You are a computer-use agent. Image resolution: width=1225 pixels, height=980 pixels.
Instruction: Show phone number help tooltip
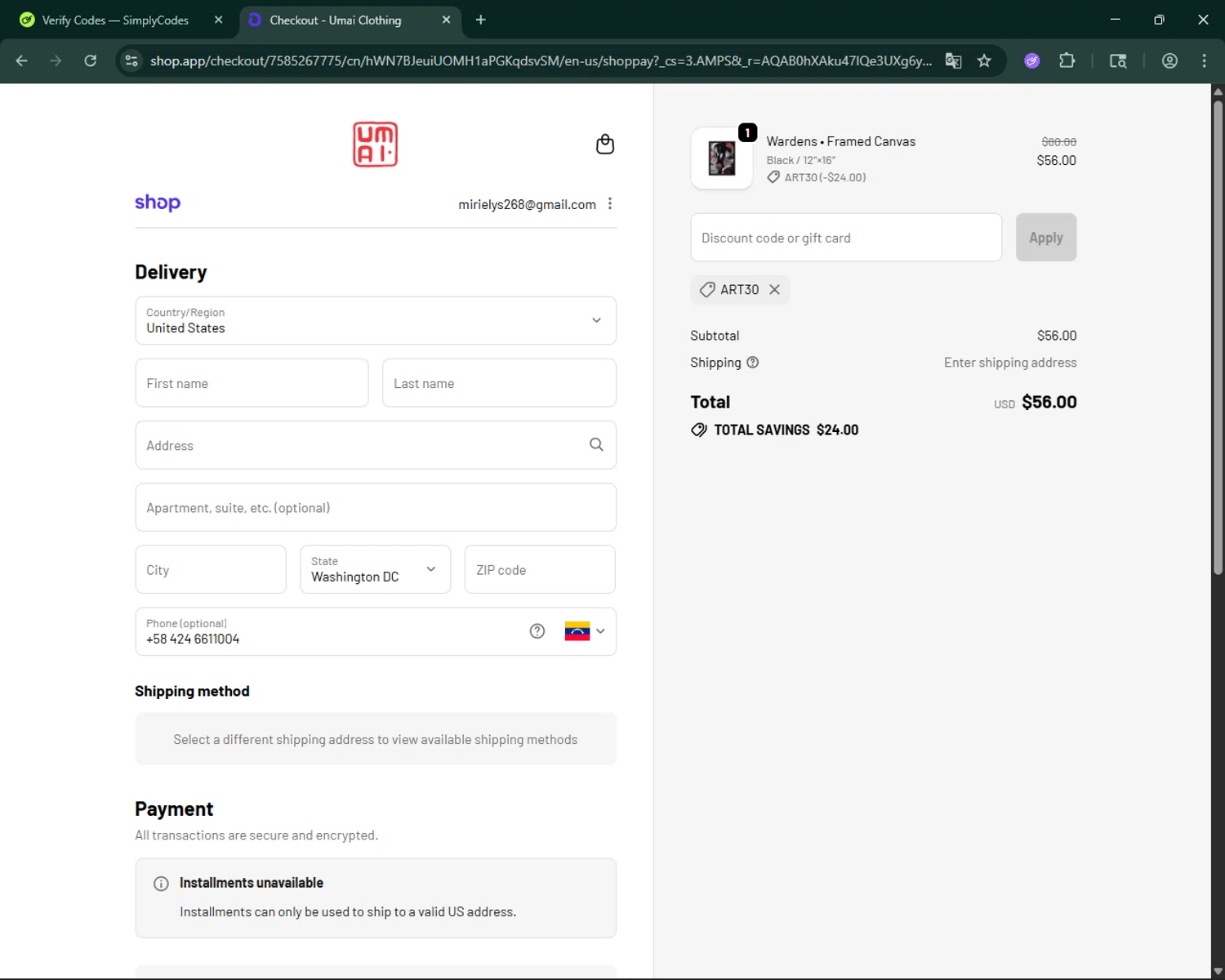[x=537, y=631]
